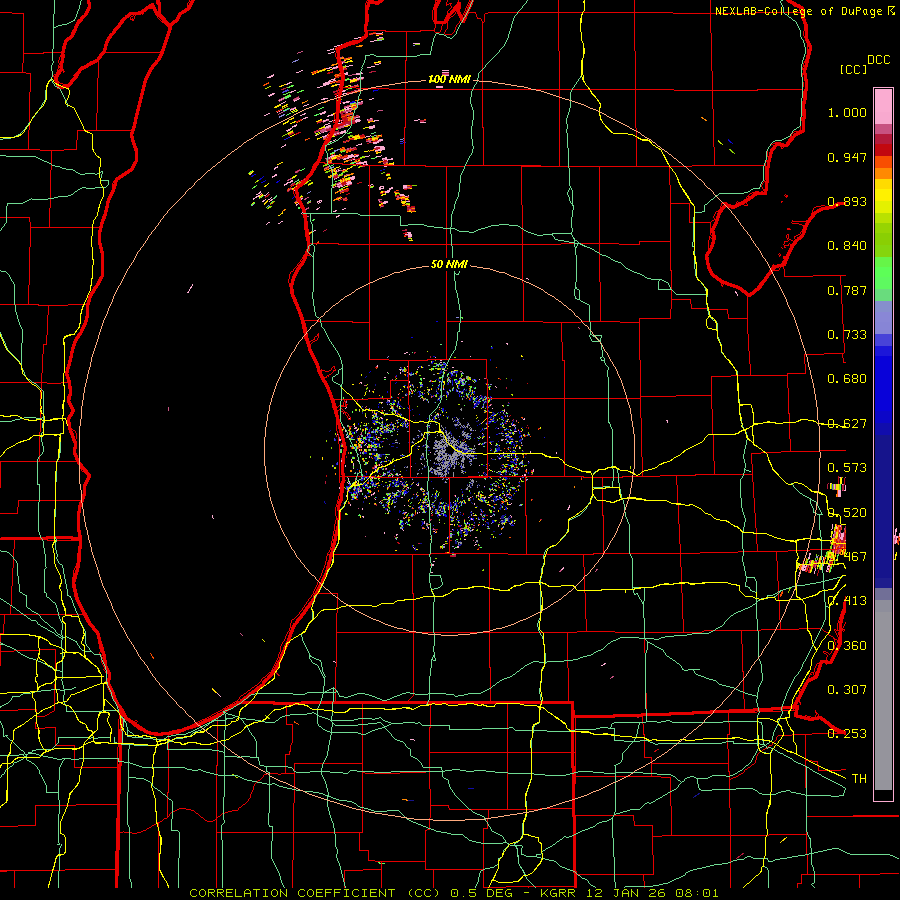Click the 1.000 scale value

847,112
